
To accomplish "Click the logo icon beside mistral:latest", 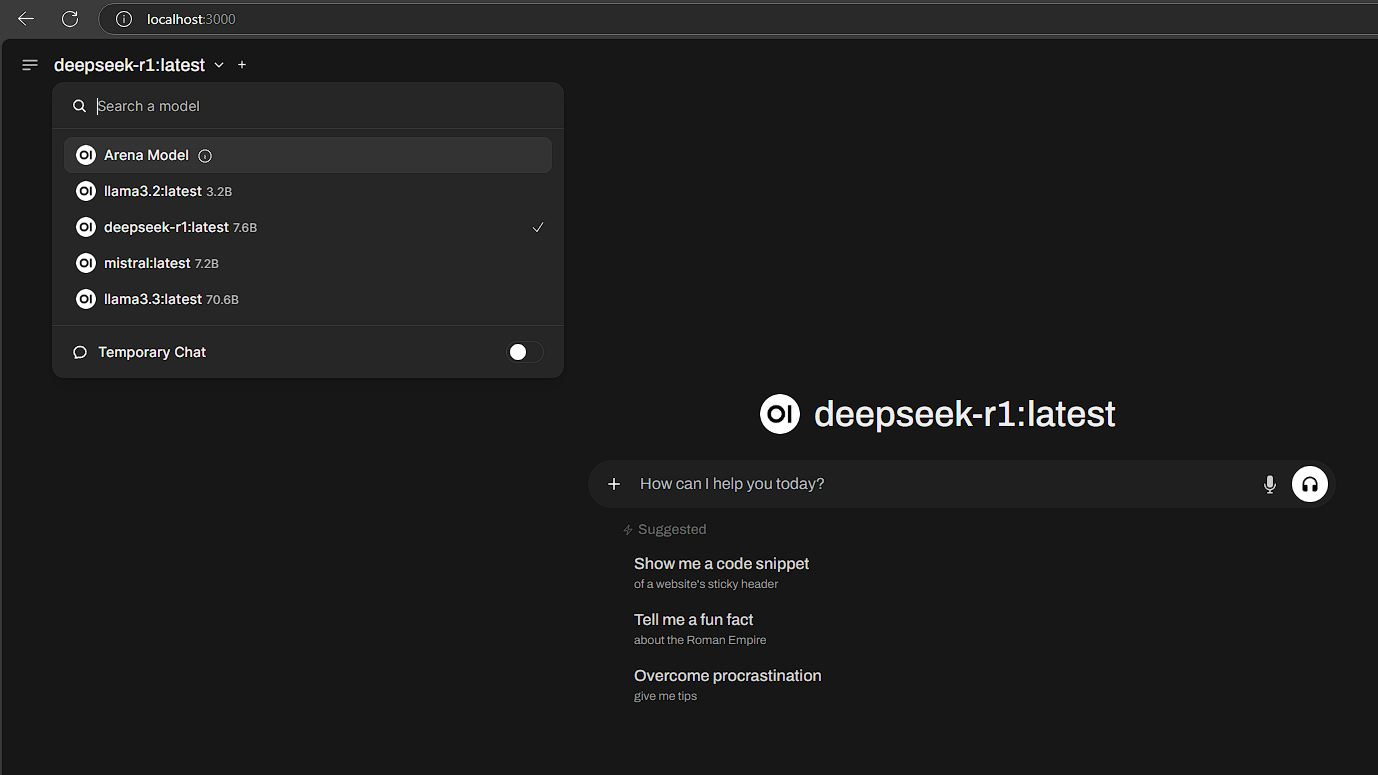I will 86,263.
